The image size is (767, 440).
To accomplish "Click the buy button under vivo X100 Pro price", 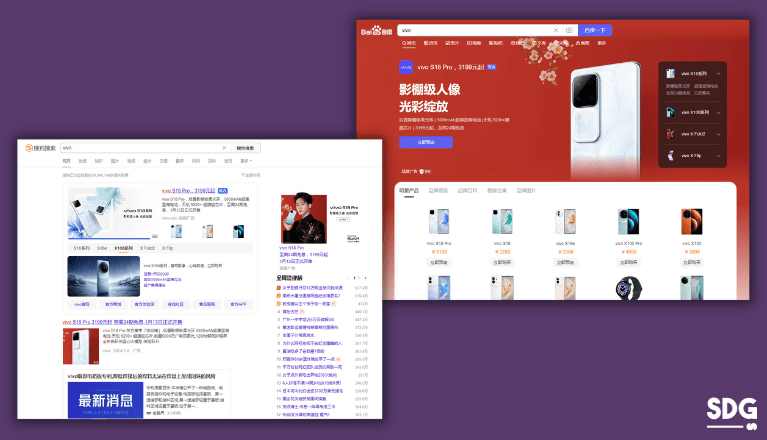I will [x=629, y=263].
